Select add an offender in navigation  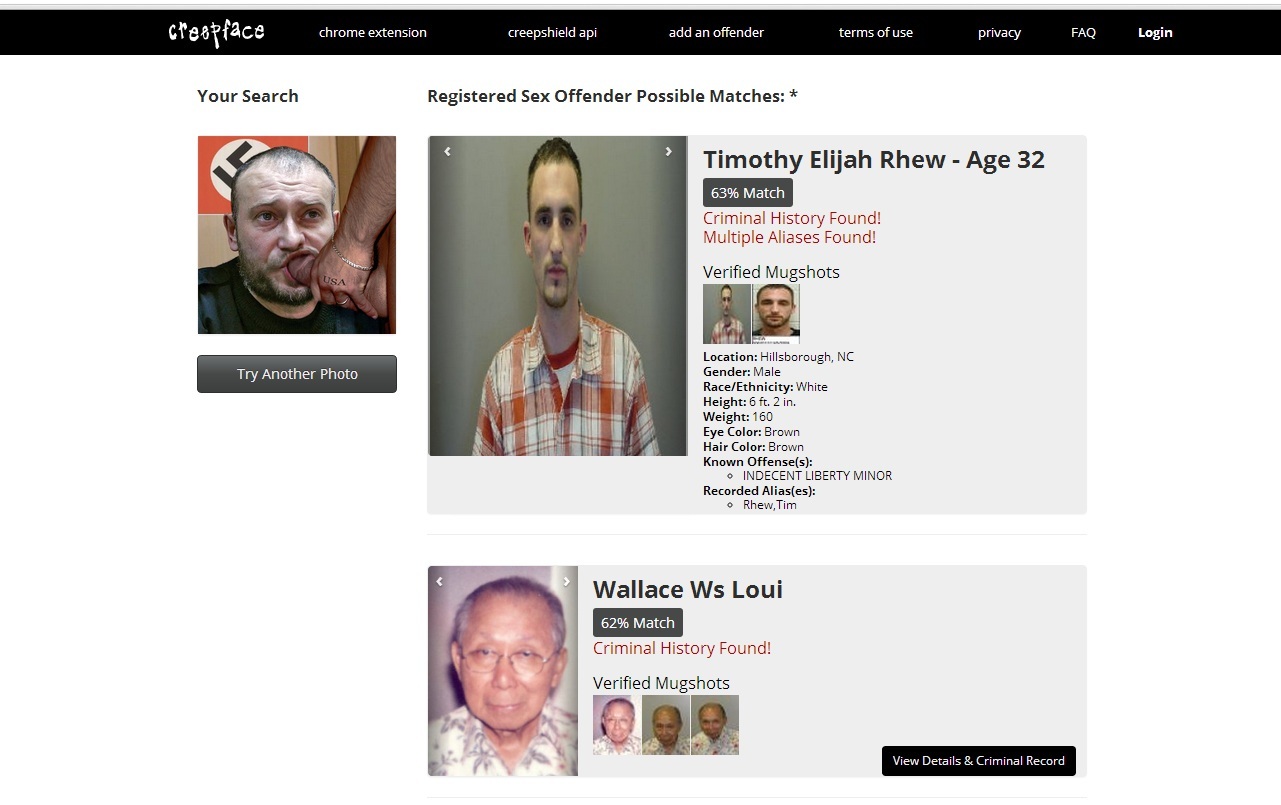click(x=716, y=32)
